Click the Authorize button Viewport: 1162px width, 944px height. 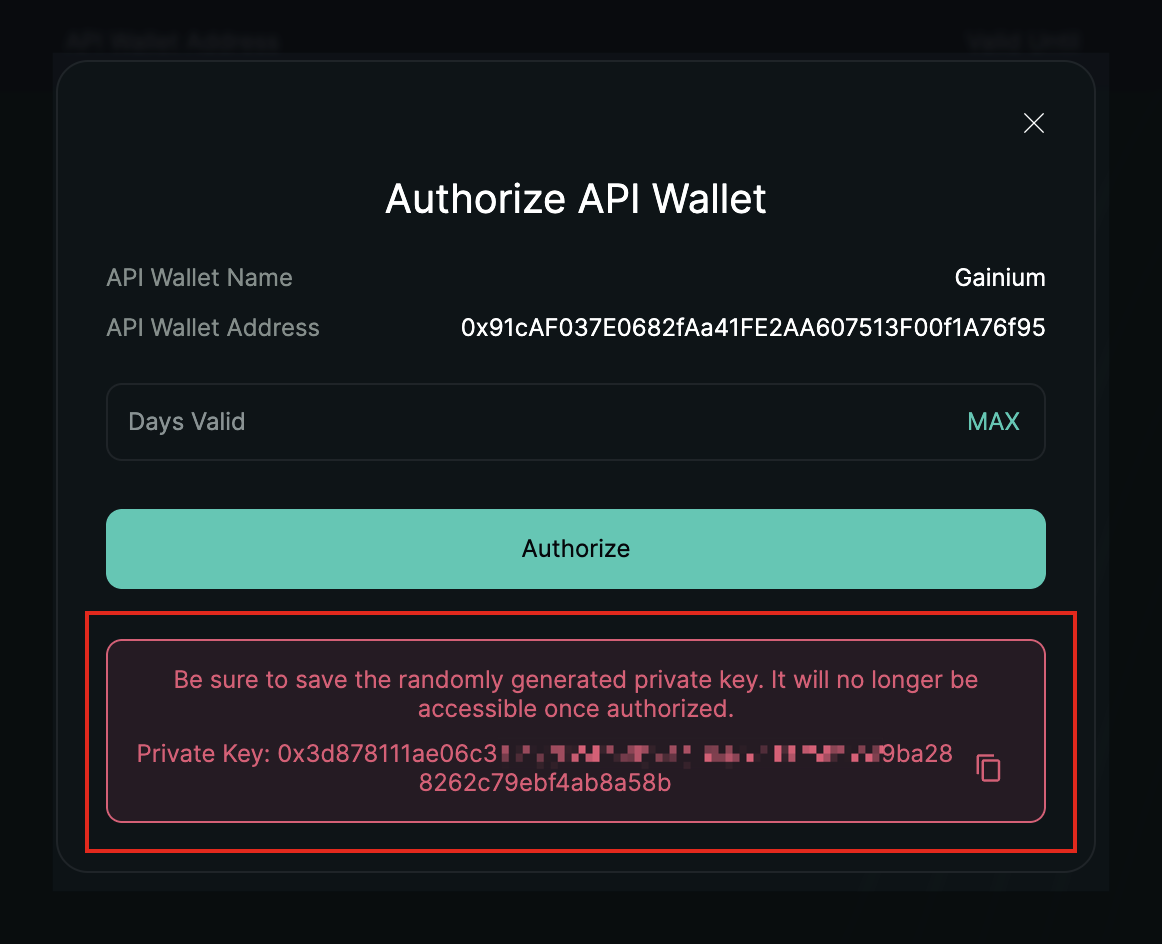click(576, 549)
